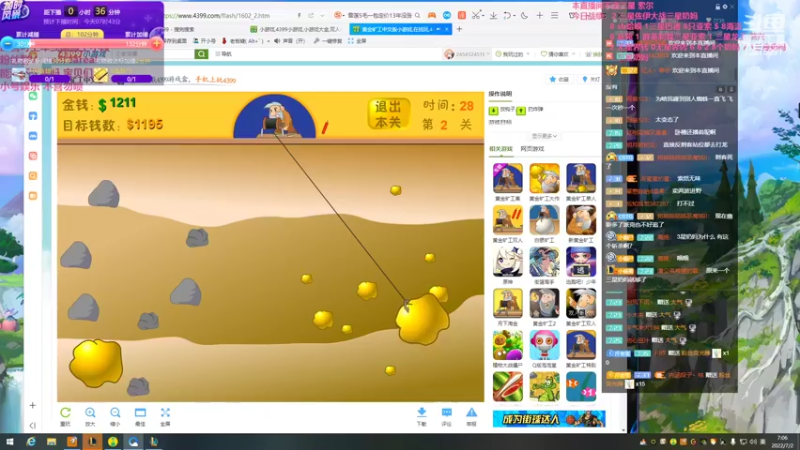This screenshot has height=450, width=800.
Task: Open the 我玩过的 dropdown
Action: tap(513, 54)
